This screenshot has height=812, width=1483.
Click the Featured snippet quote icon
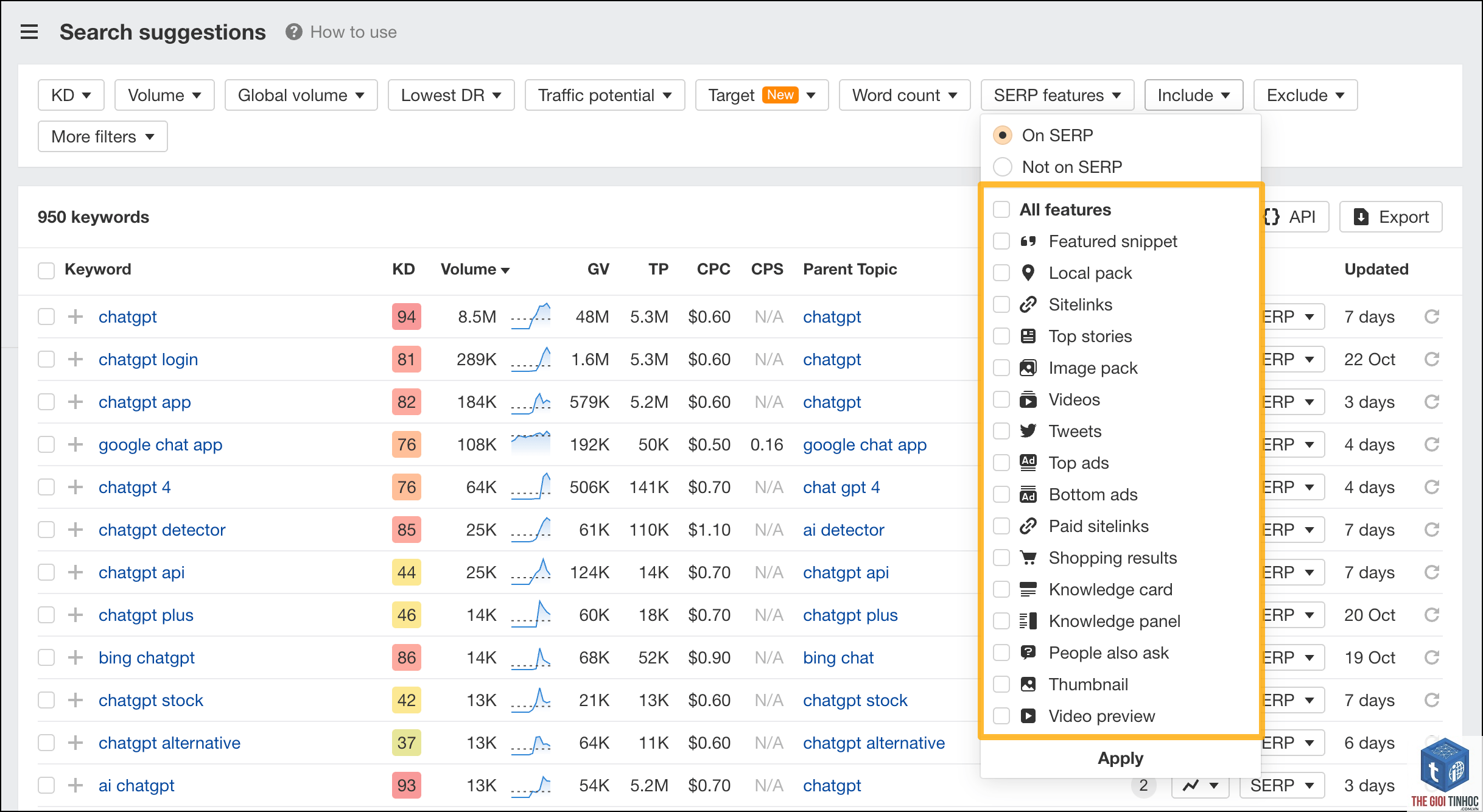pos(1028,241)
